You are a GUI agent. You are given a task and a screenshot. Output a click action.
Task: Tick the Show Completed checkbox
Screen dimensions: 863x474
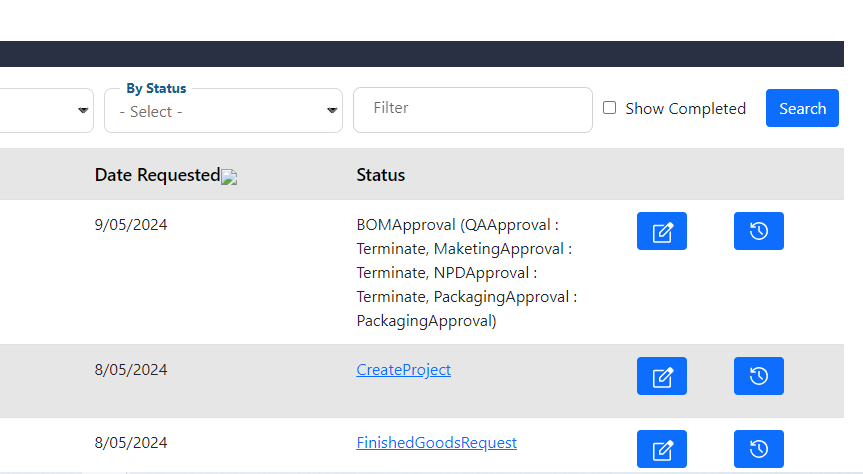609,108
